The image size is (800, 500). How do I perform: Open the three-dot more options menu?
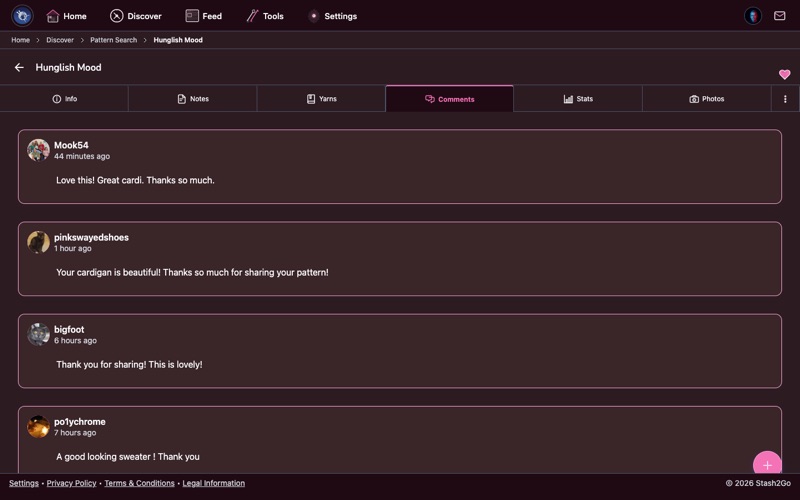click(785, 99)
